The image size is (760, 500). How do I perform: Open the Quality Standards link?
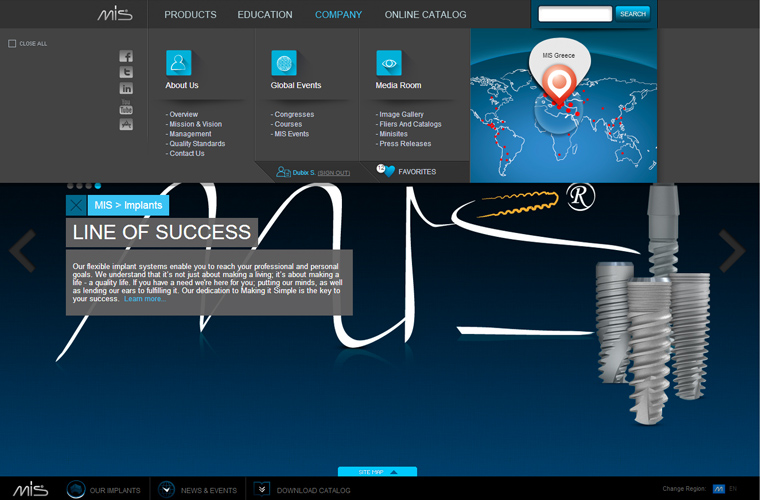[195, 143]
